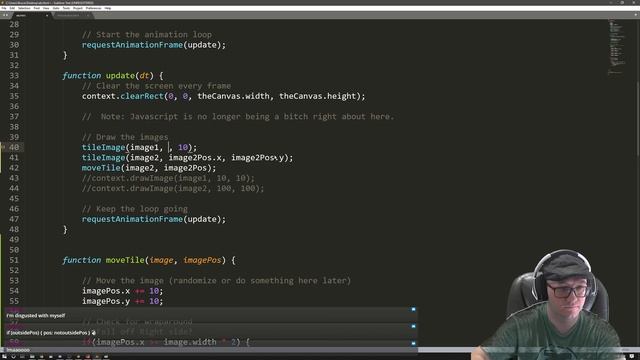Viewport: 640px width, 360px height.
Task: Click 'moveTile(image2, image2Pos);' on line 42
Action: (x=149, y=168)
